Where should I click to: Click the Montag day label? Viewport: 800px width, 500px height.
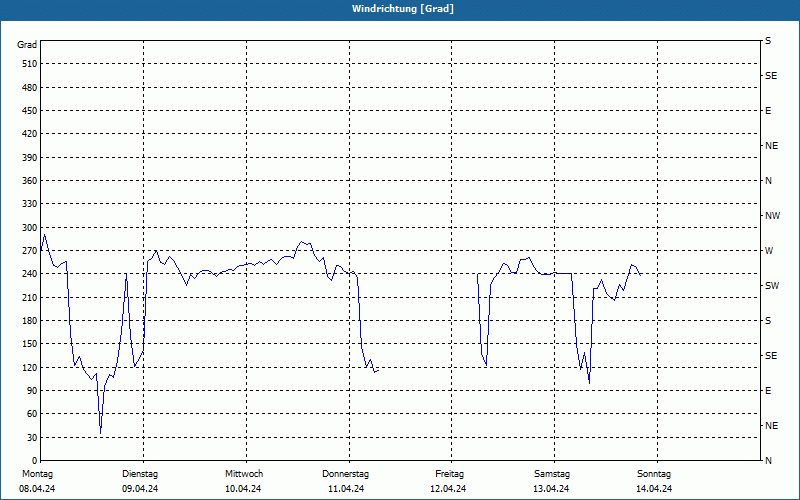tap(37, 474)
